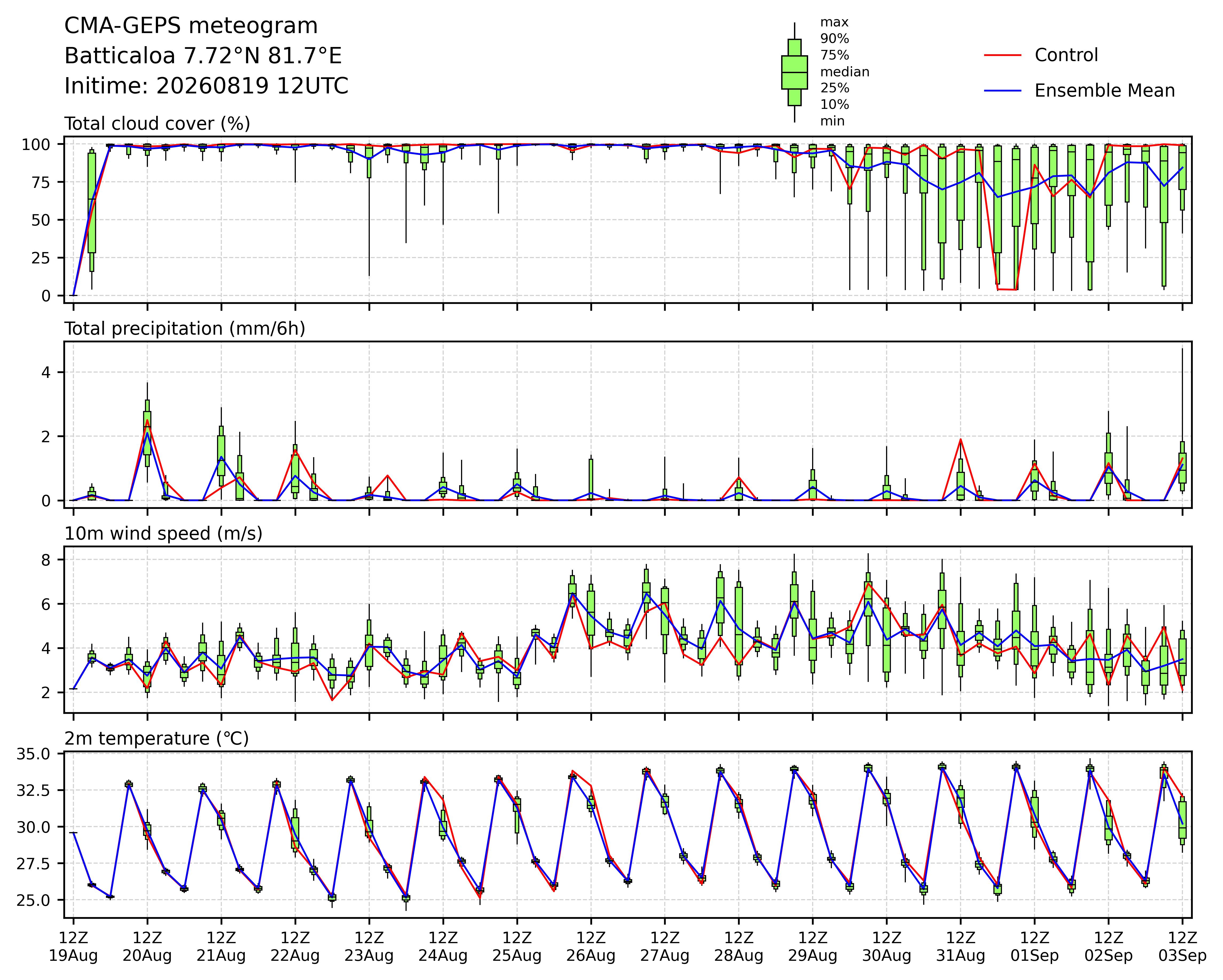1223x980 pixels.
Task: Click the Control legend label
Action: click(x=1067, y=55)
